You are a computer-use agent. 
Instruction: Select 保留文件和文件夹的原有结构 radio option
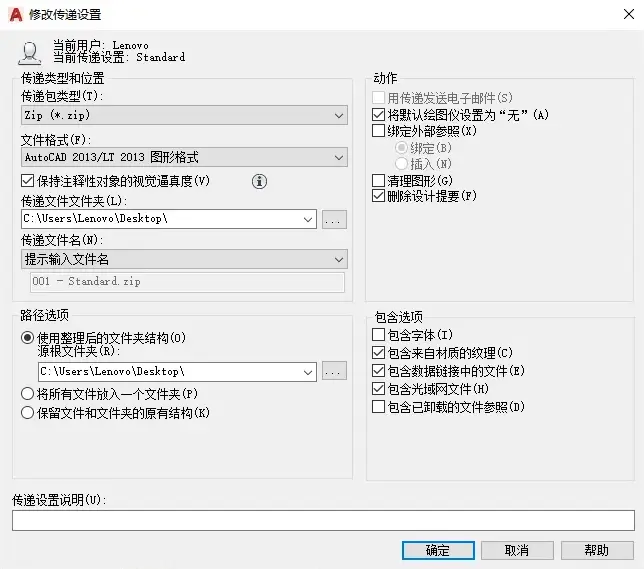tap(28, 412)
